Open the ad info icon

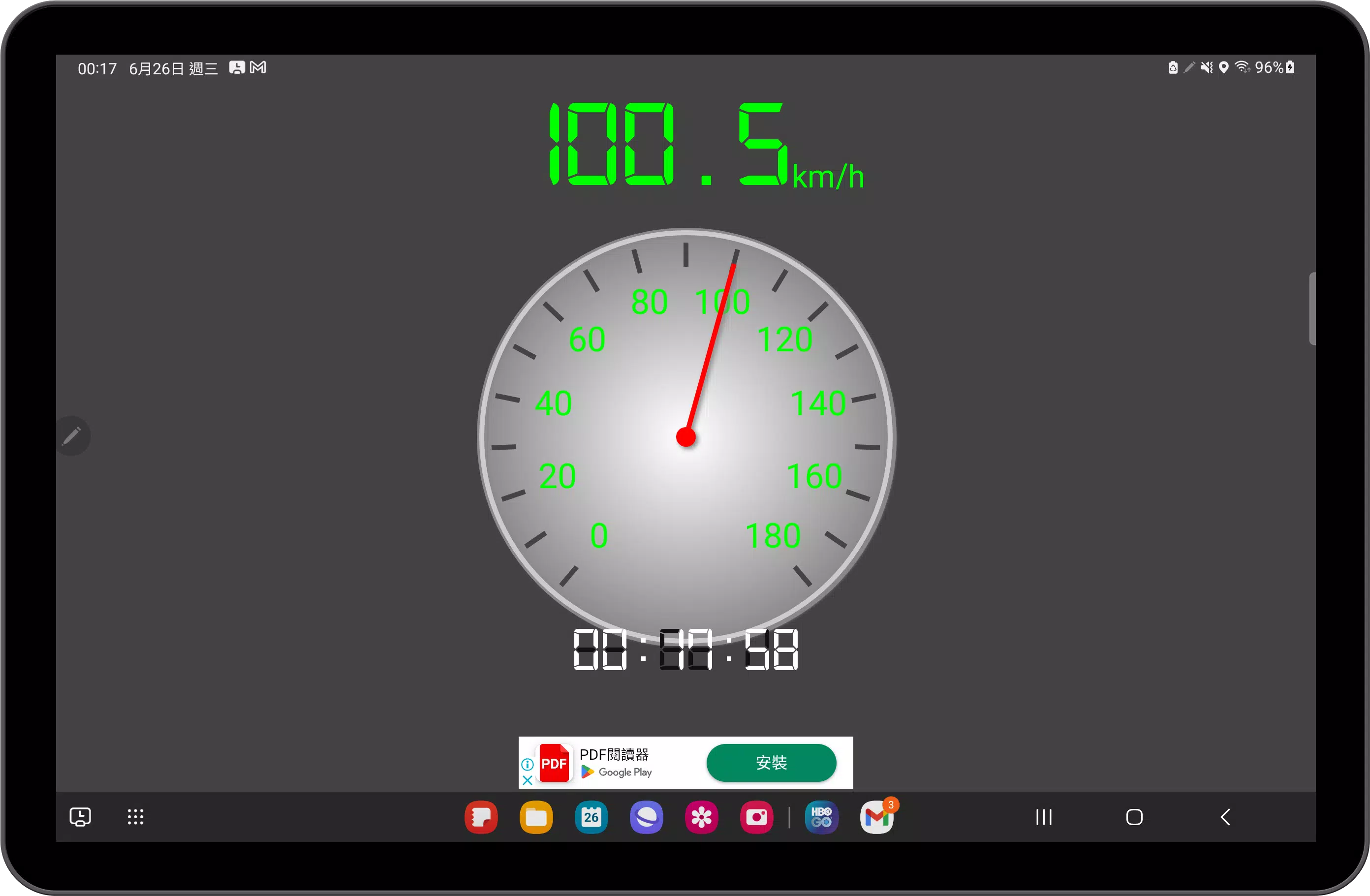[x=527, y=764]
